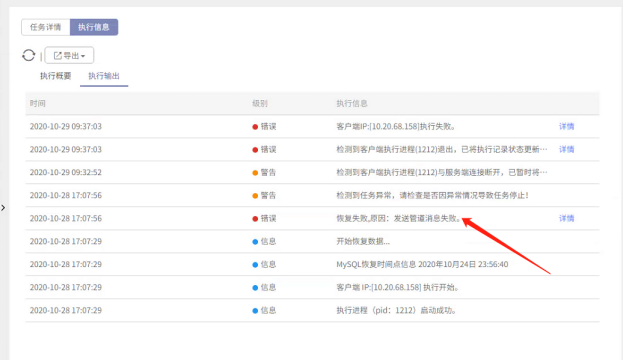Click blue 信息 level of MySQL恢复时间点 row
The width and height of the screenshot is (623, 360).
(x=264, y=264)
